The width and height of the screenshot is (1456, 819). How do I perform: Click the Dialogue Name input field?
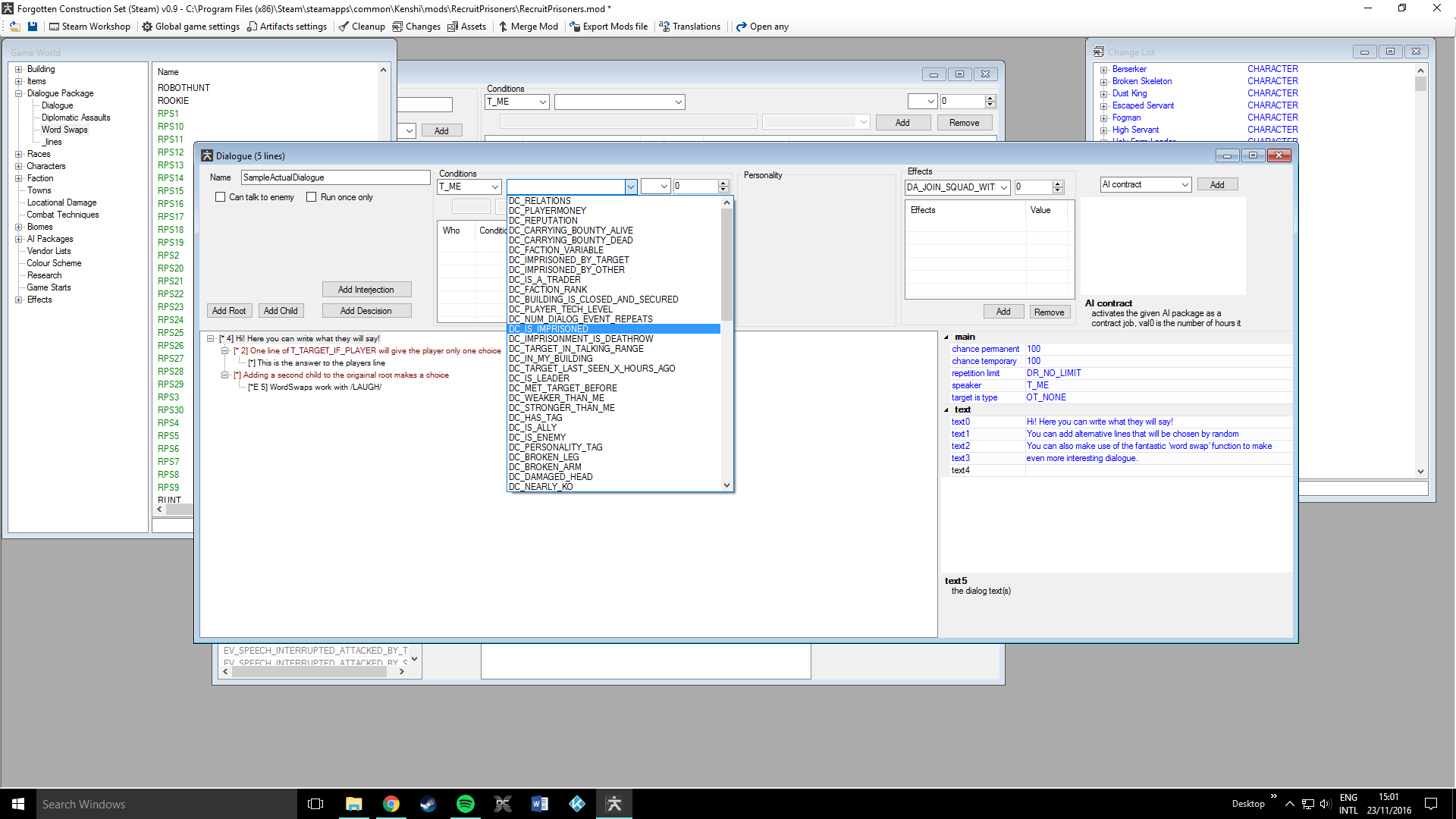[335, 177]
